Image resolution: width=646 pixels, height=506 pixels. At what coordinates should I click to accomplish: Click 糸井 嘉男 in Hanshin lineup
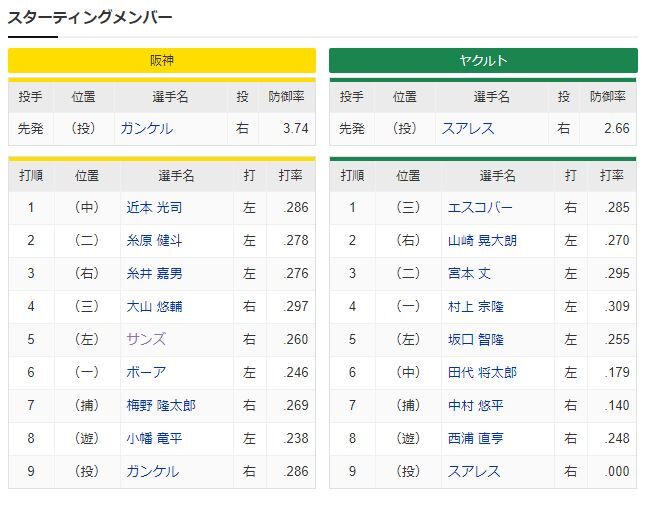pyautogui.click(x=154, y=273)
